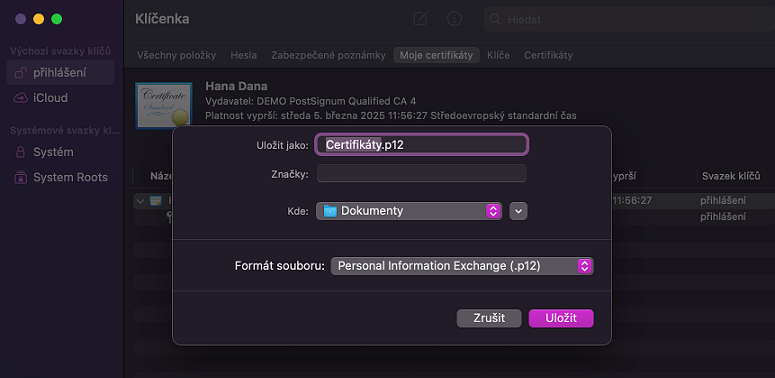Image resolution: width=775 pixels, height=378 pixels.
Task: Switch to the Hesla tab
Action: [x=244, y=55]
